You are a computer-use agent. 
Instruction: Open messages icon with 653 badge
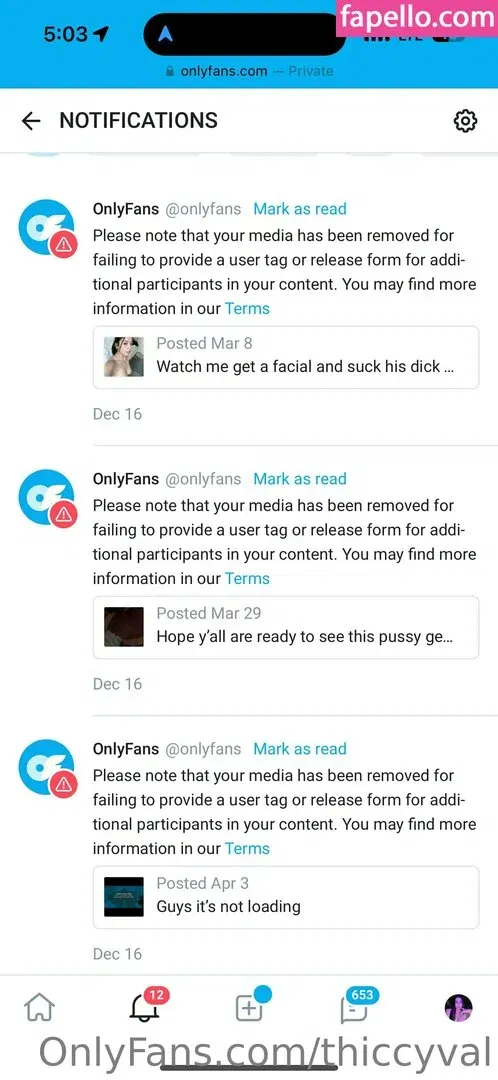[355, 1006]
